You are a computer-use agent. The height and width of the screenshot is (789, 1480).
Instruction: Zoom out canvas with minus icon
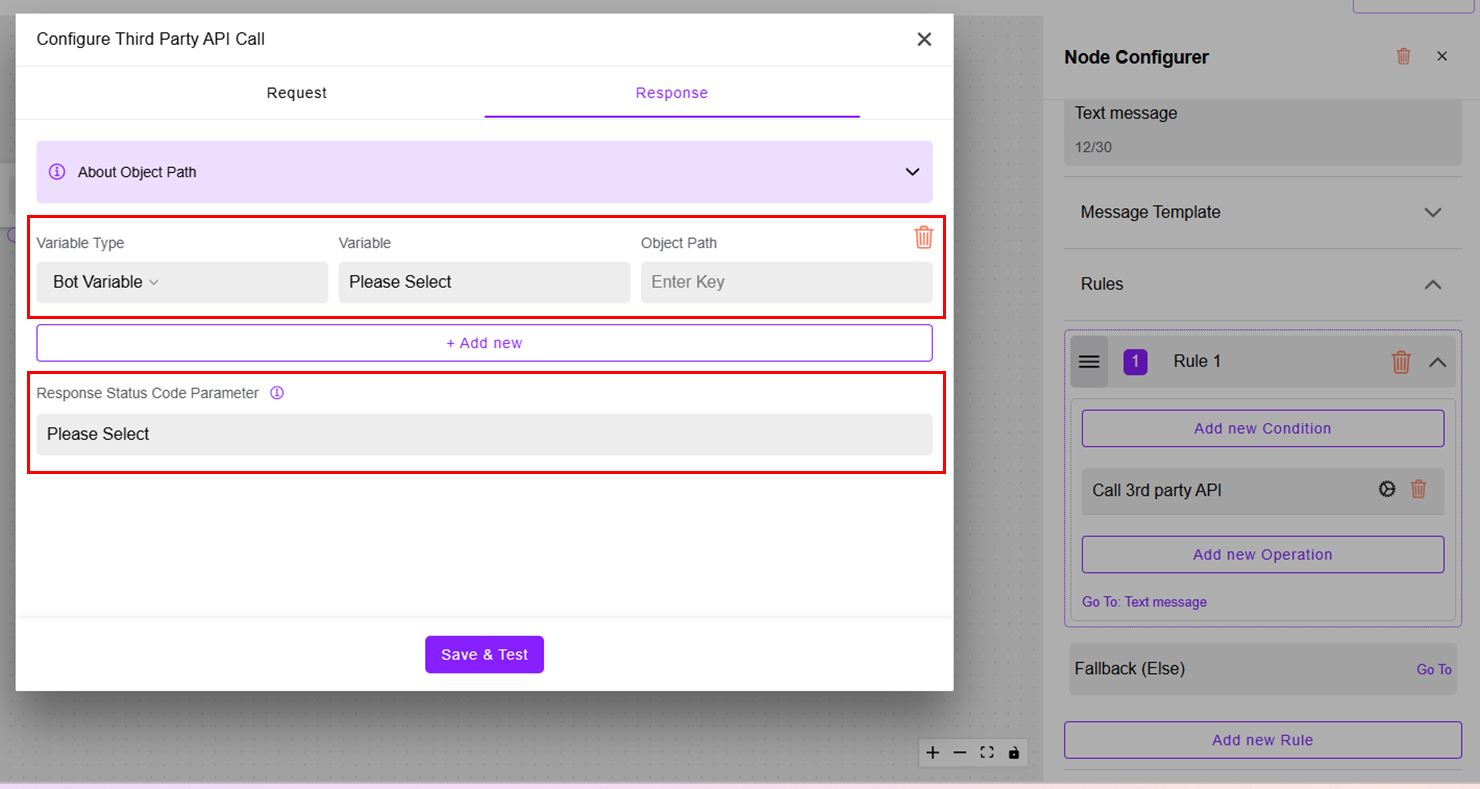click(960, 752)
